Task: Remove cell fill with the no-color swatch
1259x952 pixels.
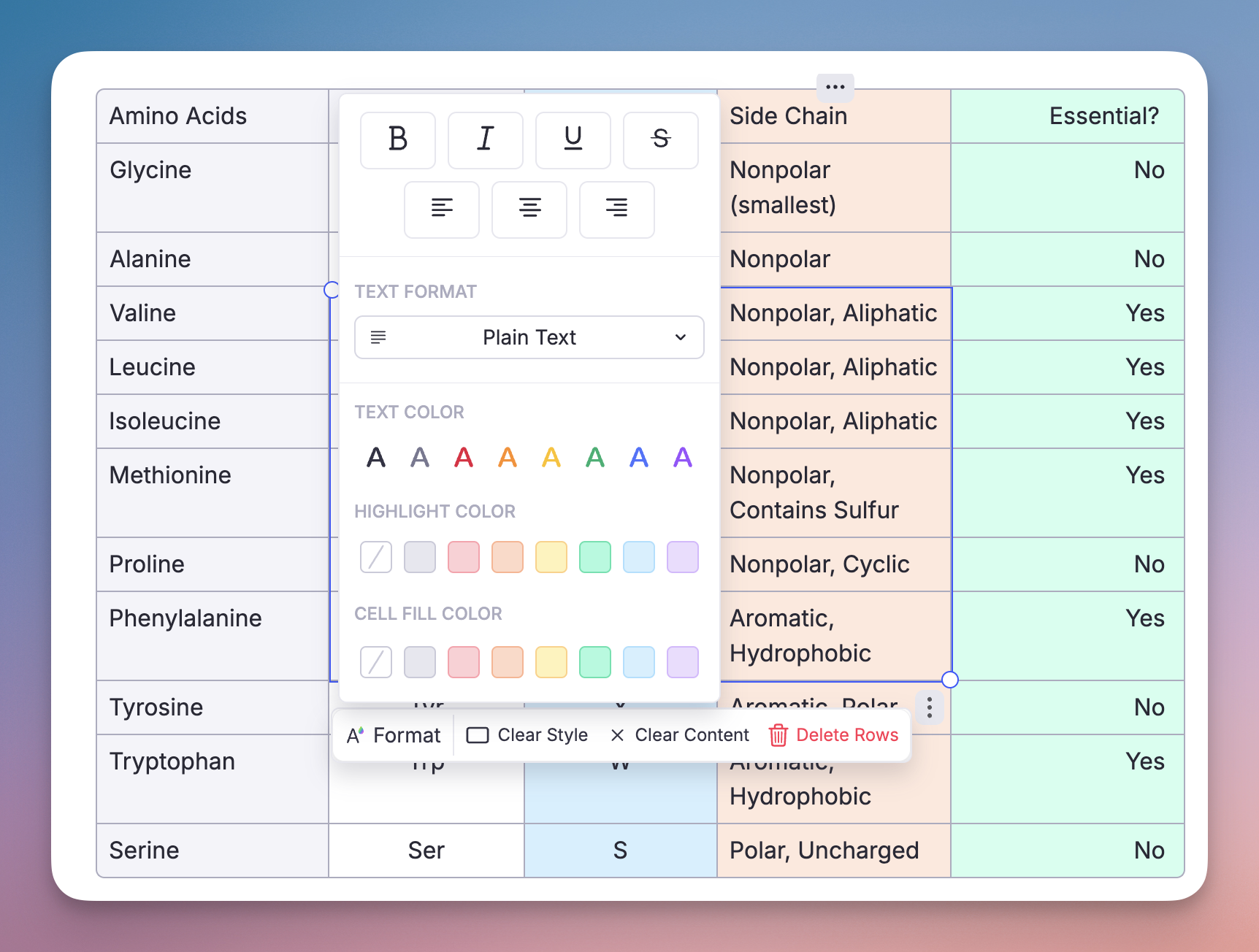Action: [376, 662]
